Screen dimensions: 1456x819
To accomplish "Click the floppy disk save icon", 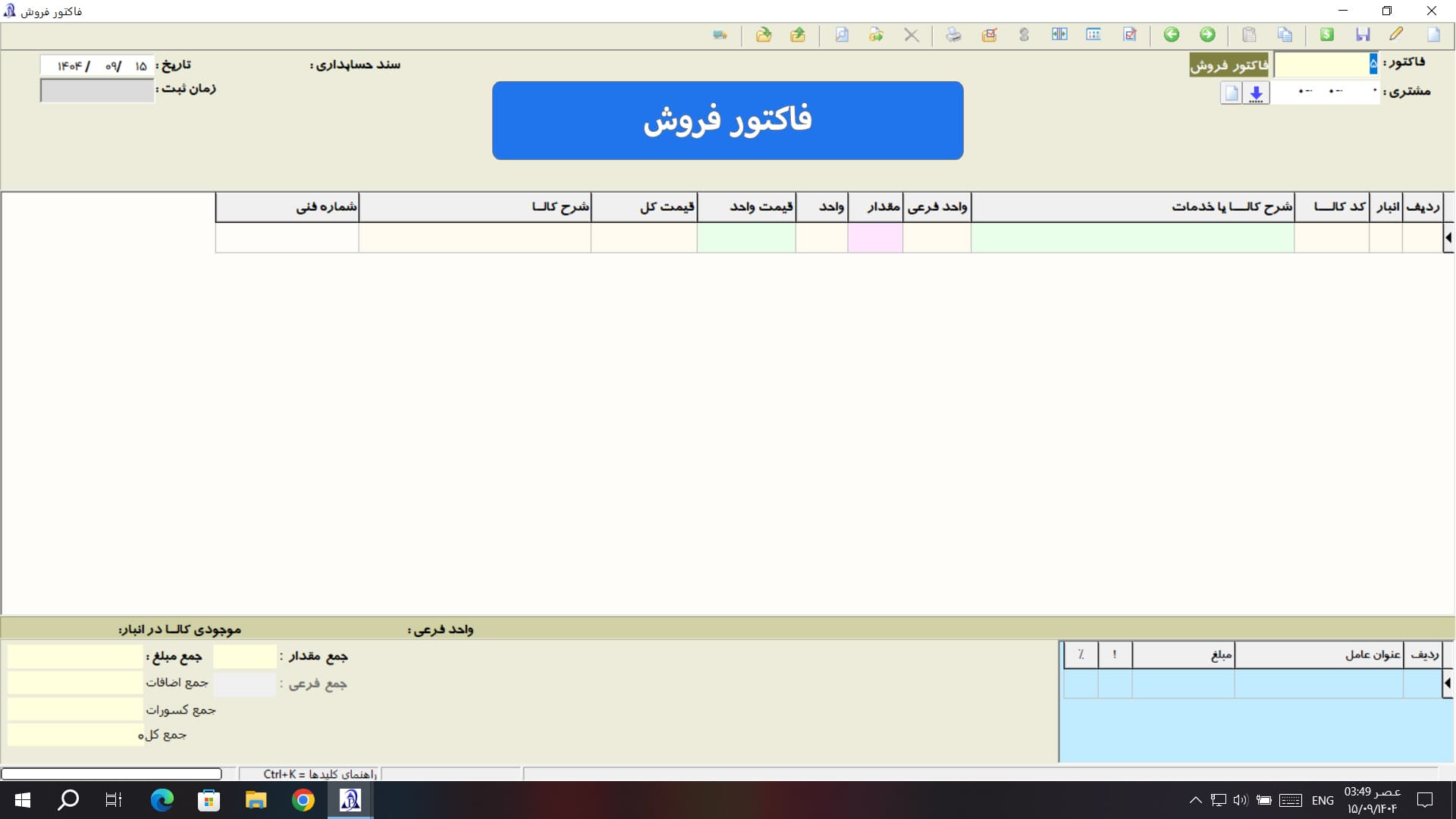I will point(1363,35).
